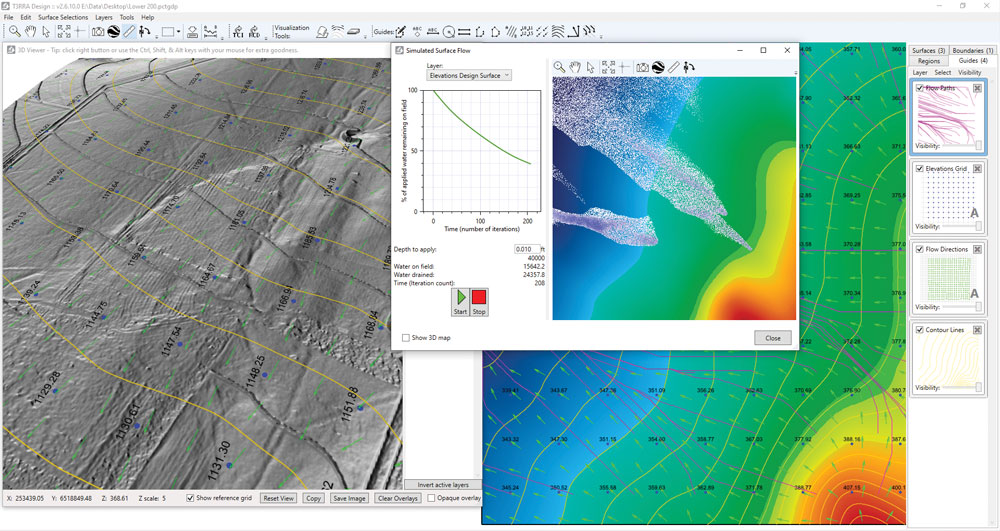Viewport: 1000px width, 531px height.
Task: Click the zoom tool in Simulated Surface Flow
Action: [x=560, y=67]
